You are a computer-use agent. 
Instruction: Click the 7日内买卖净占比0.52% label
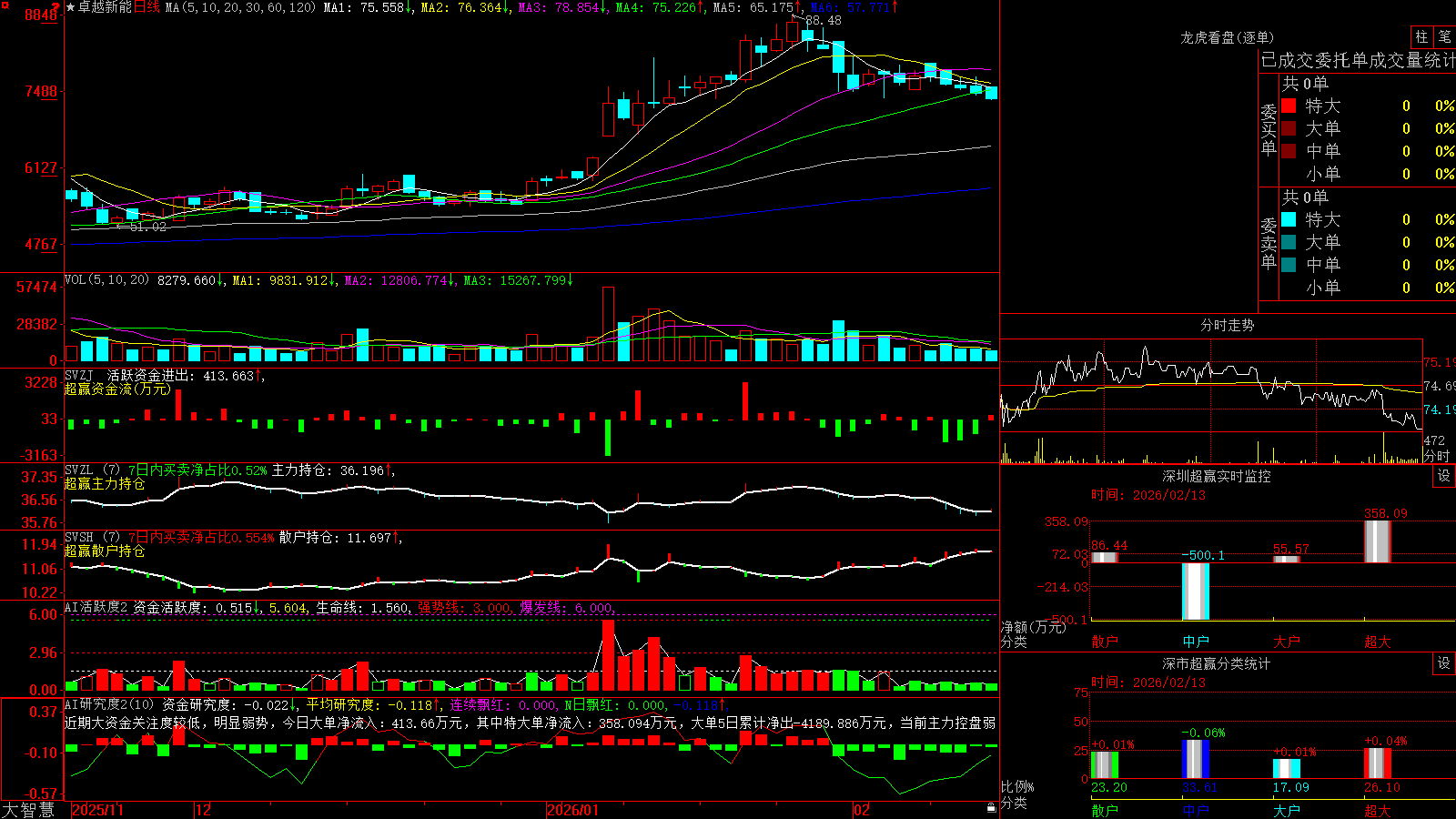point(197,470)
